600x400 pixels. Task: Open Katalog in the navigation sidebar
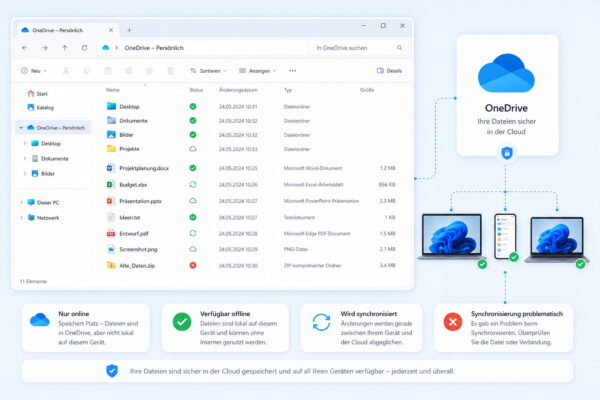tap(41, 108)
